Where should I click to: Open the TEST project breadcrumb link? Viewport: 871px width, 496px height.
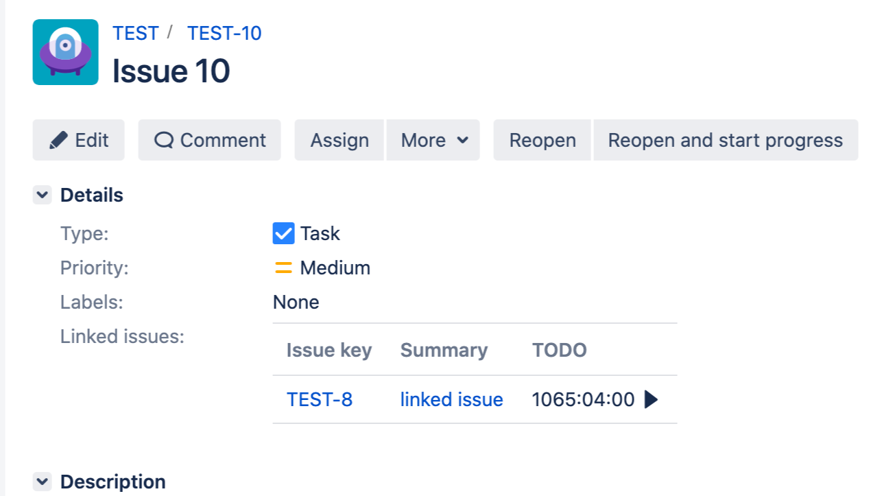pyautogui.click(x=135, y=33)
